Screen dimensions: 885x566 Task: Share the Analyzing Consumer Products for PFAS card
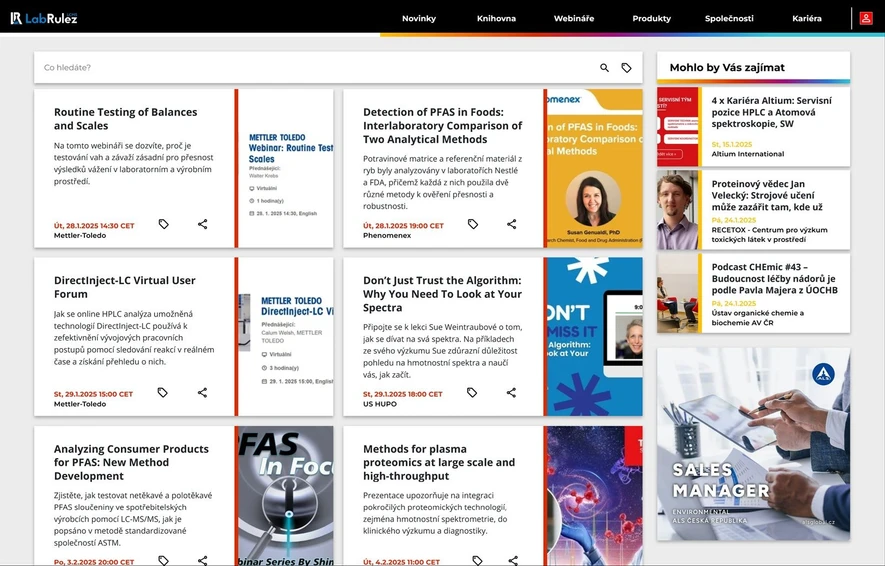tap(203, 560)
